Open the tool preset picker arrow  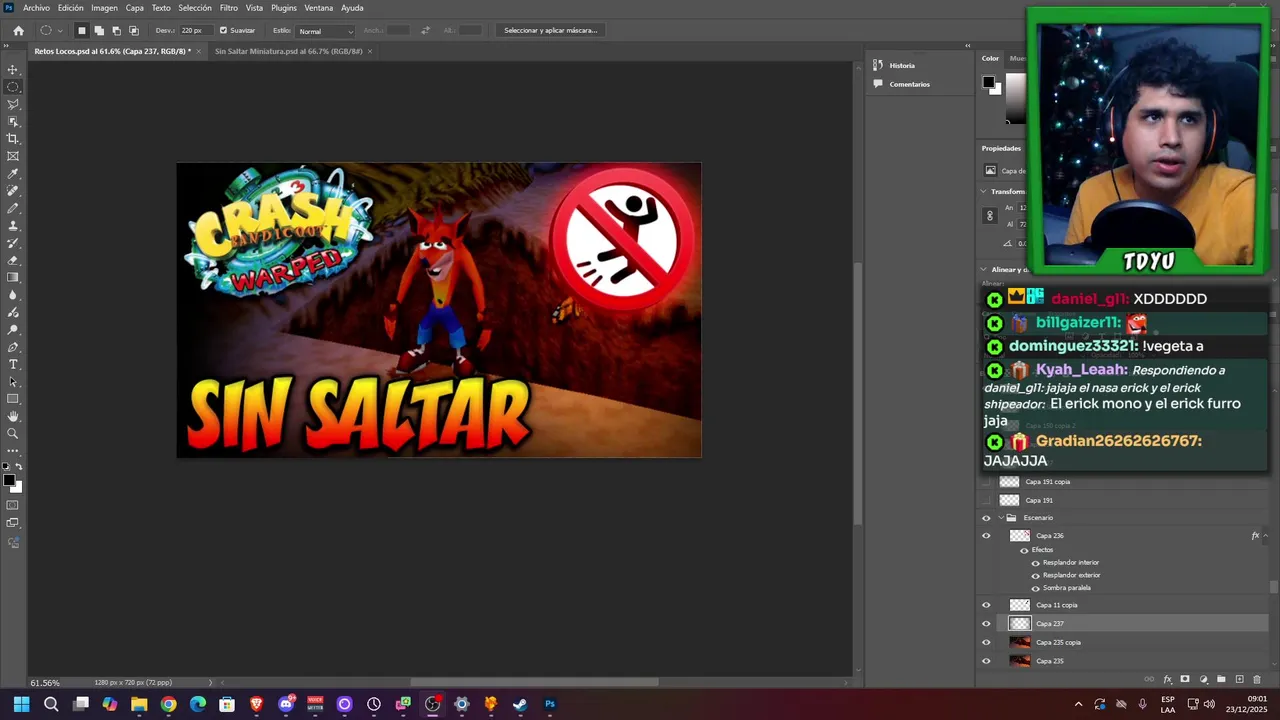[60, 31]
